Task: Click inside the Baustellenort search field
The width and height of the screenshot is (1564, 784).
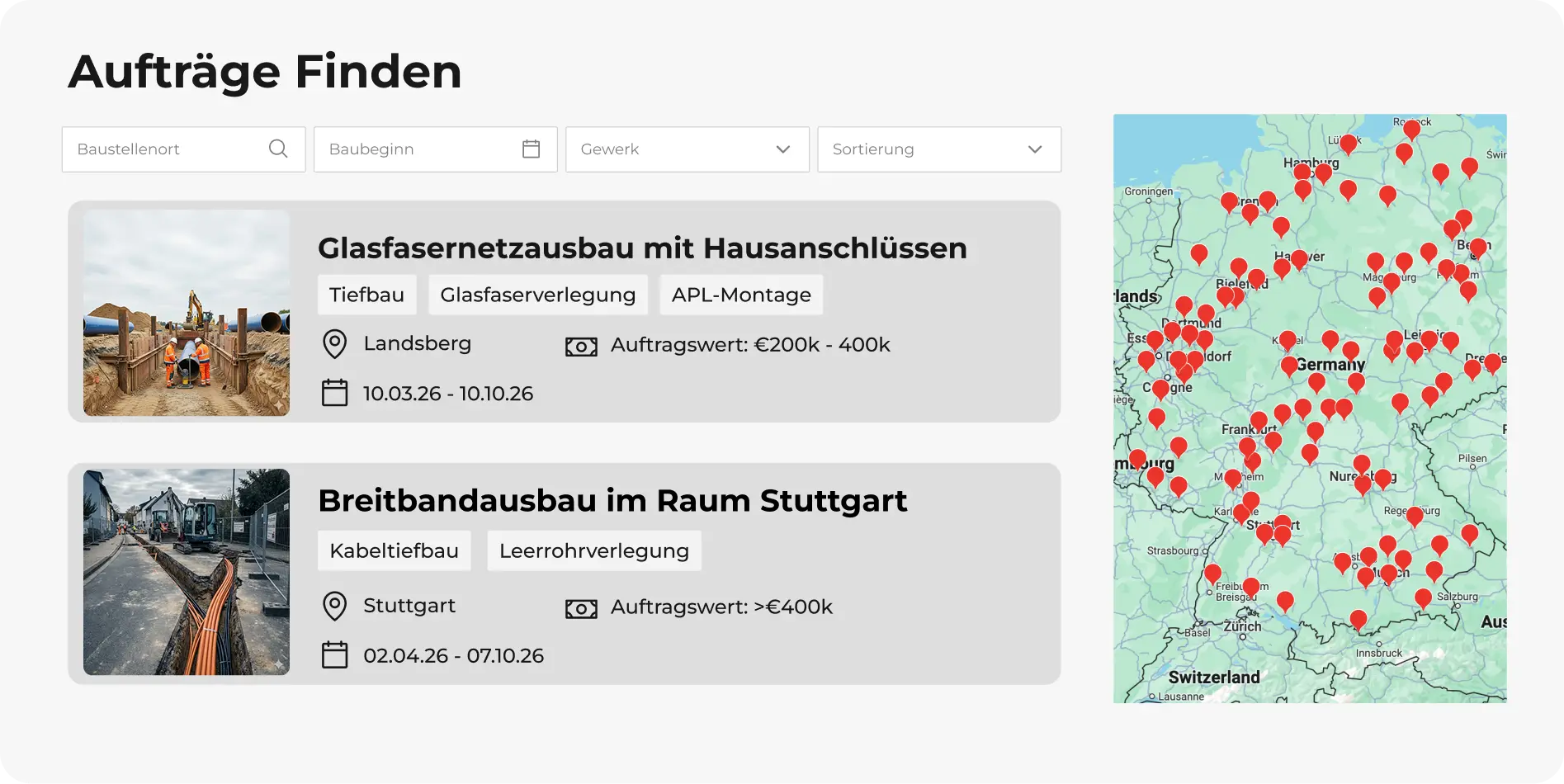Action: [165, 149]
